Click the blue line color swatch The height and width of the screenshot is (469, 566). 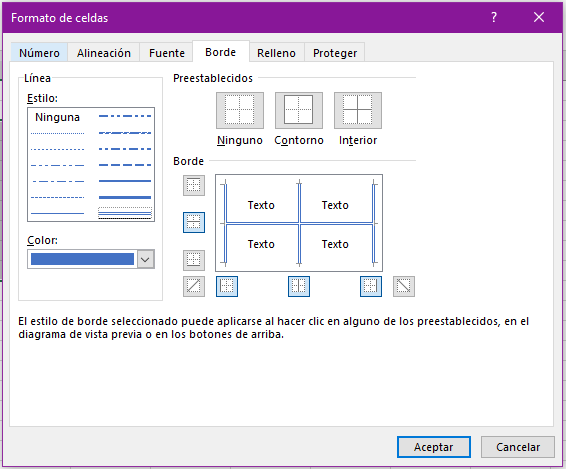coord(82,259)
